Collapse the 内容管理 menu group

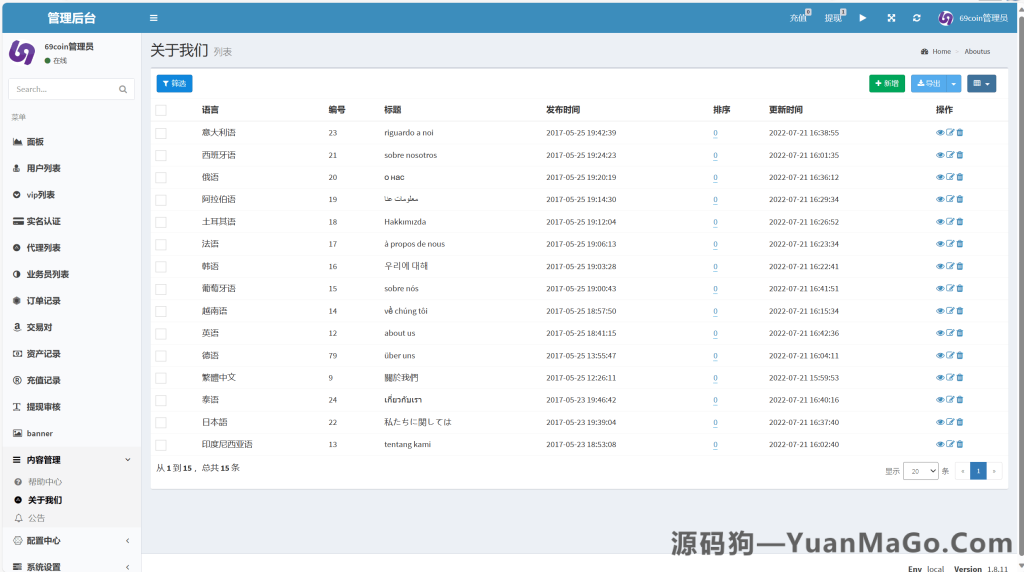pyautogui.click(x=71, y=460)
